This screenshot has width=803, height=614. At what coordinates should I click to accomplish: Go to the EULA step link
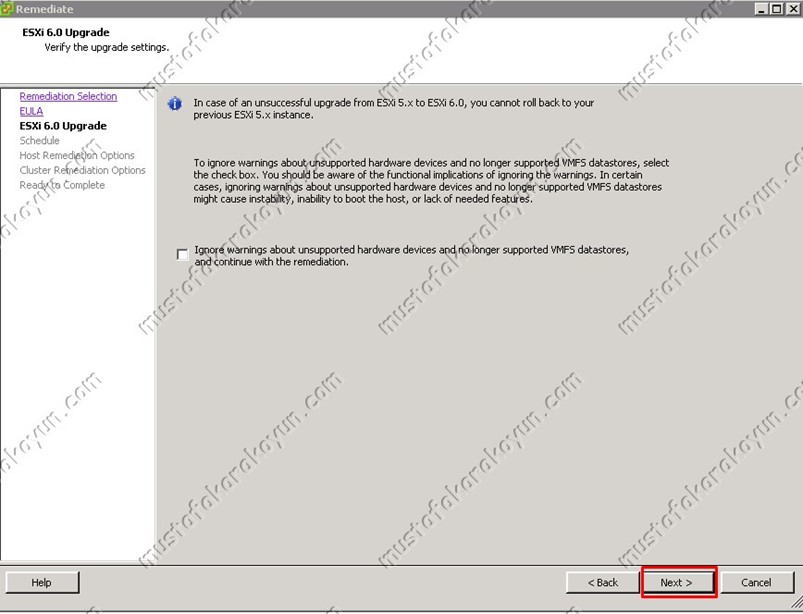[x=31, y=111]
